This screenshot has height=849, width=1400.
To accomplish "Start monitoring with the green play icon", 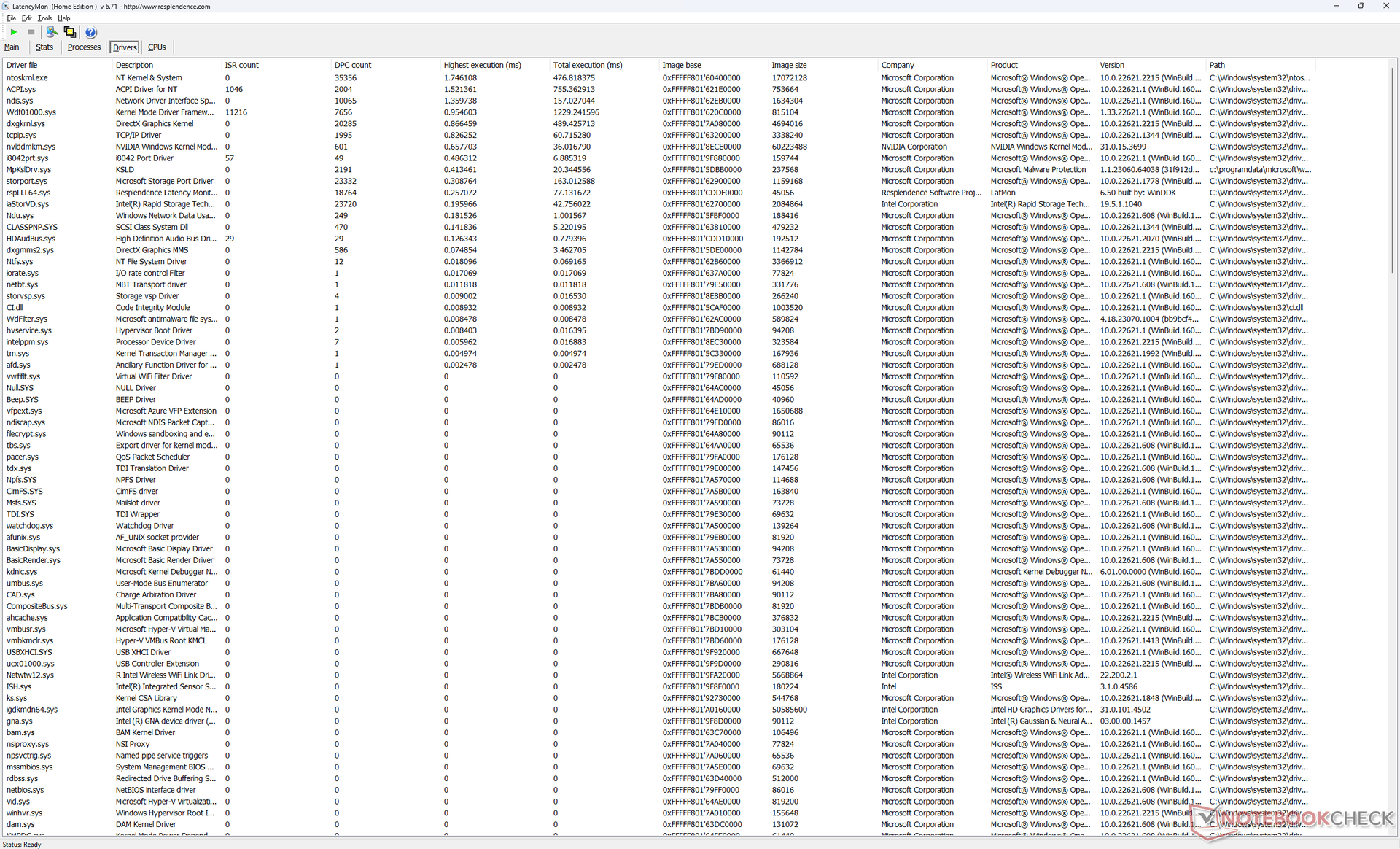I will pos(13,32).
